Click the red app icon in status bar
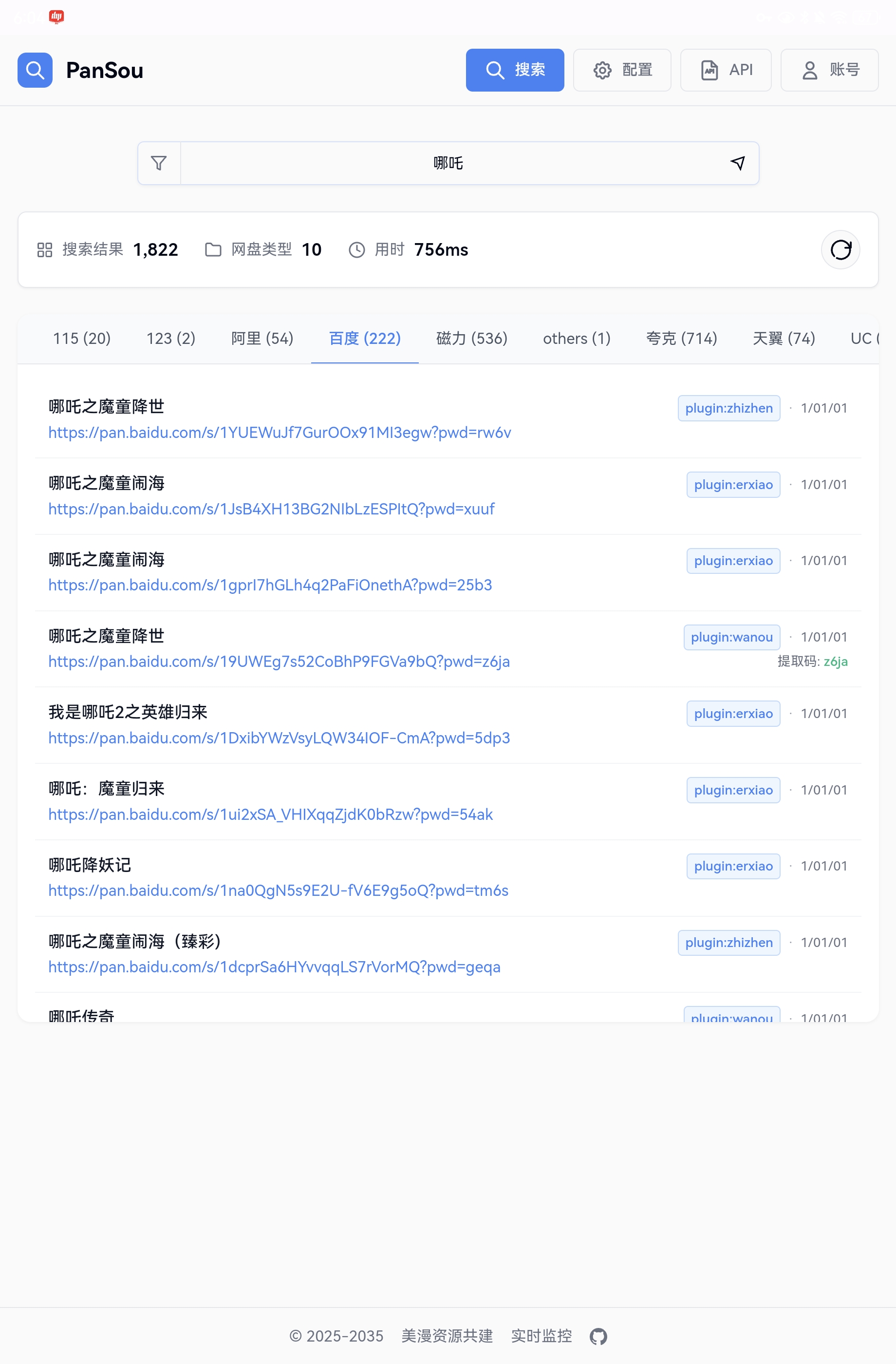Viewport: 896px width, 1364px height. [x=56, y=17]
